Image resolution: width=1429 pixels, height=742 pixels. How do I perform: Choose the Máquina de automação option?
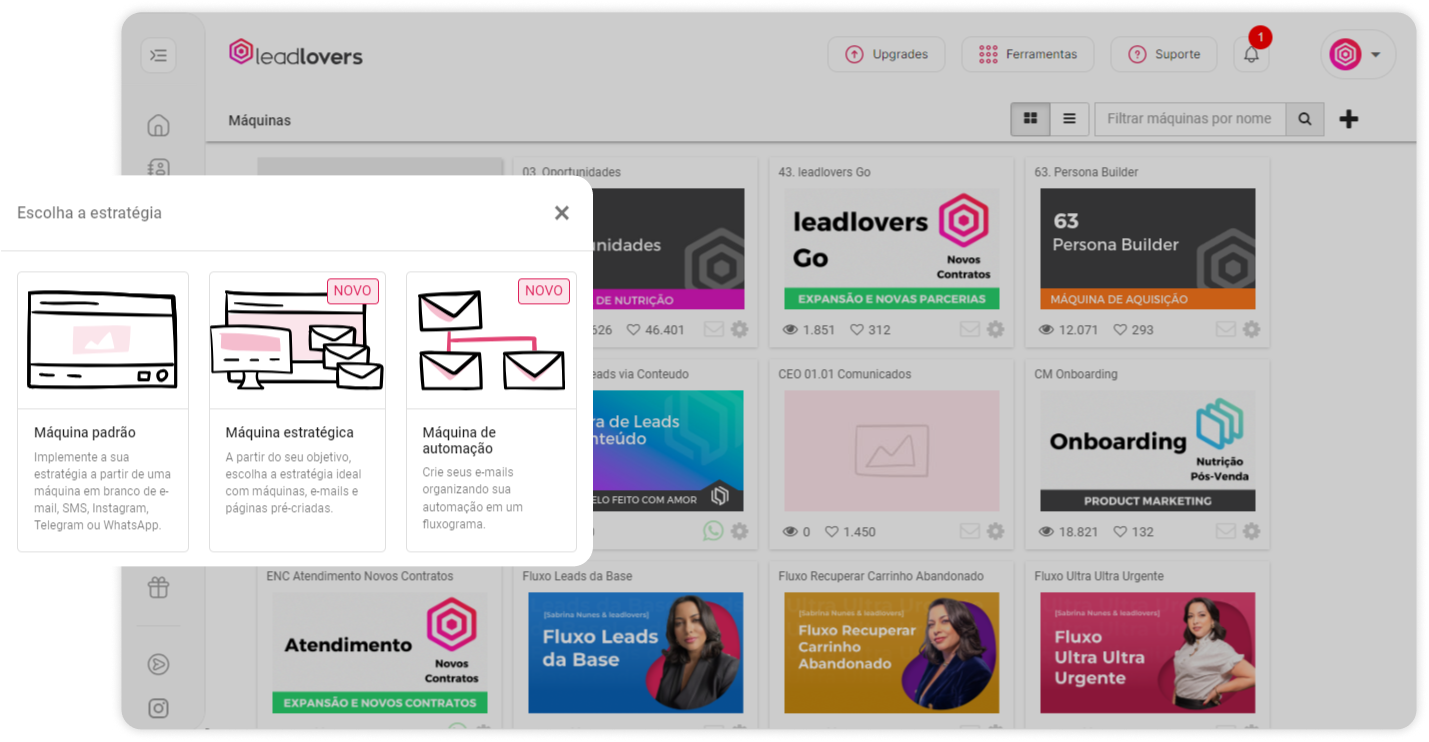tap(491, 412)
